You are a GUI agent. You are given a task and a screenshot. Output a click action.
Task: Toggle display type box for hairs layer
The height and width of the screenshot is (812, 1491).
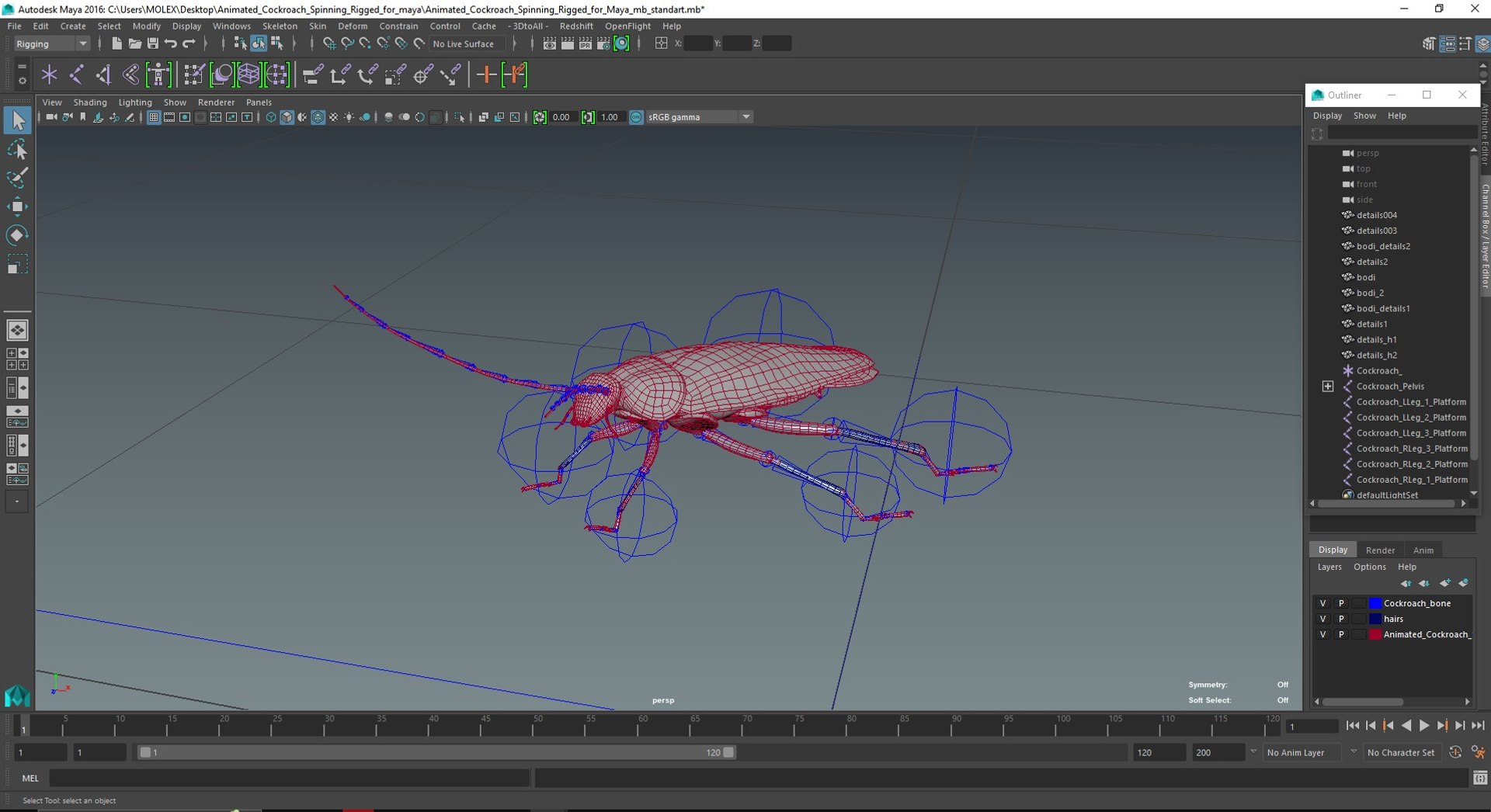1358,619
